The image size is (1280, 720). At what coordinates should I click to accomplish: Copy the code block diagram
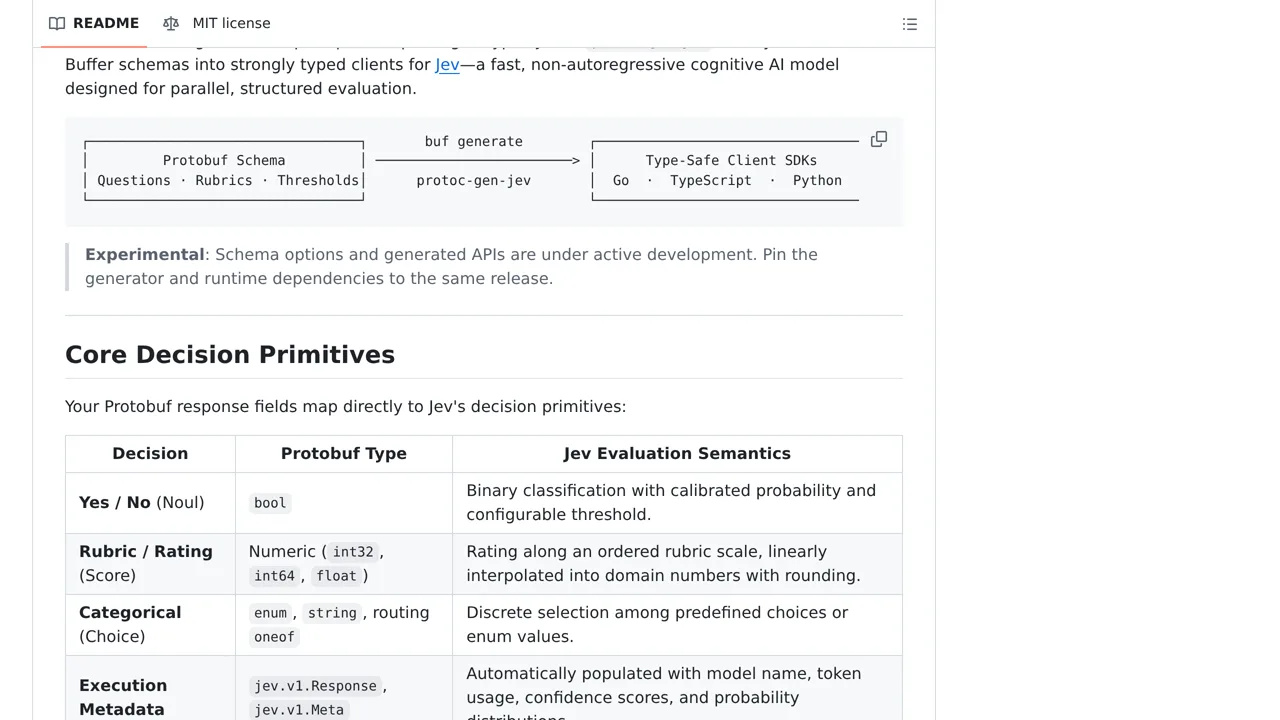(879, 139)
